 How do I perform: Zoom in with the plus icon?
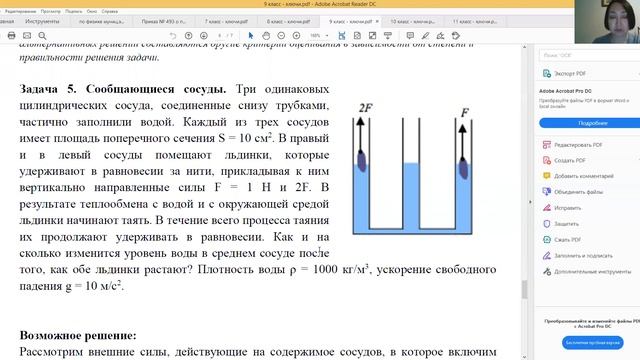[x=297, y=36]
